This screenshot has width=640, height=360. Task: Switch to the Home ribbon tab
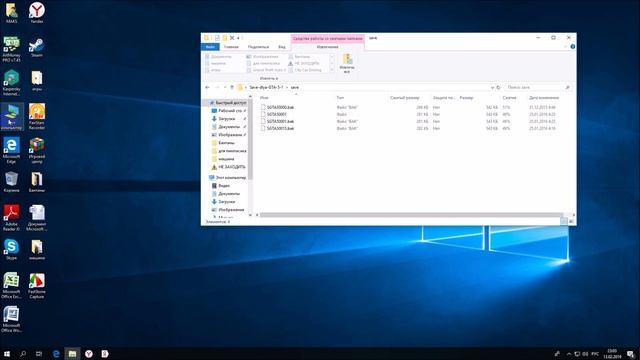[231, 47]
